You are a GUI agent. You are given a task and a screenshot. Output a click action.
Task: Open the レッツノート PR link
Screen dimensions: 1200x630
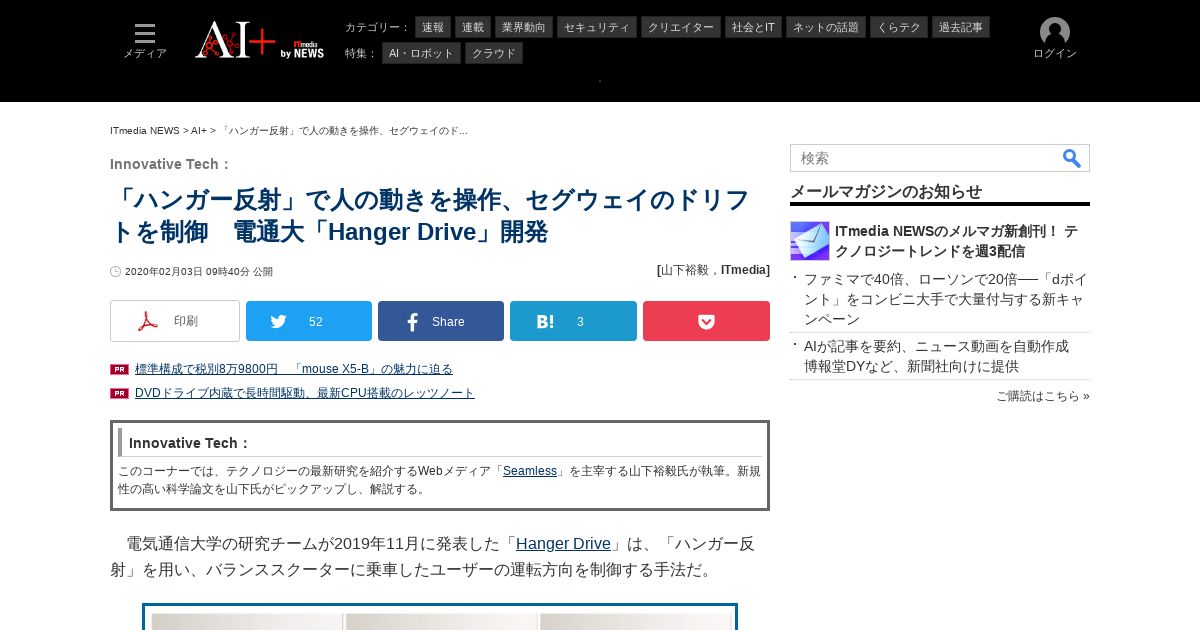(305, 393)
